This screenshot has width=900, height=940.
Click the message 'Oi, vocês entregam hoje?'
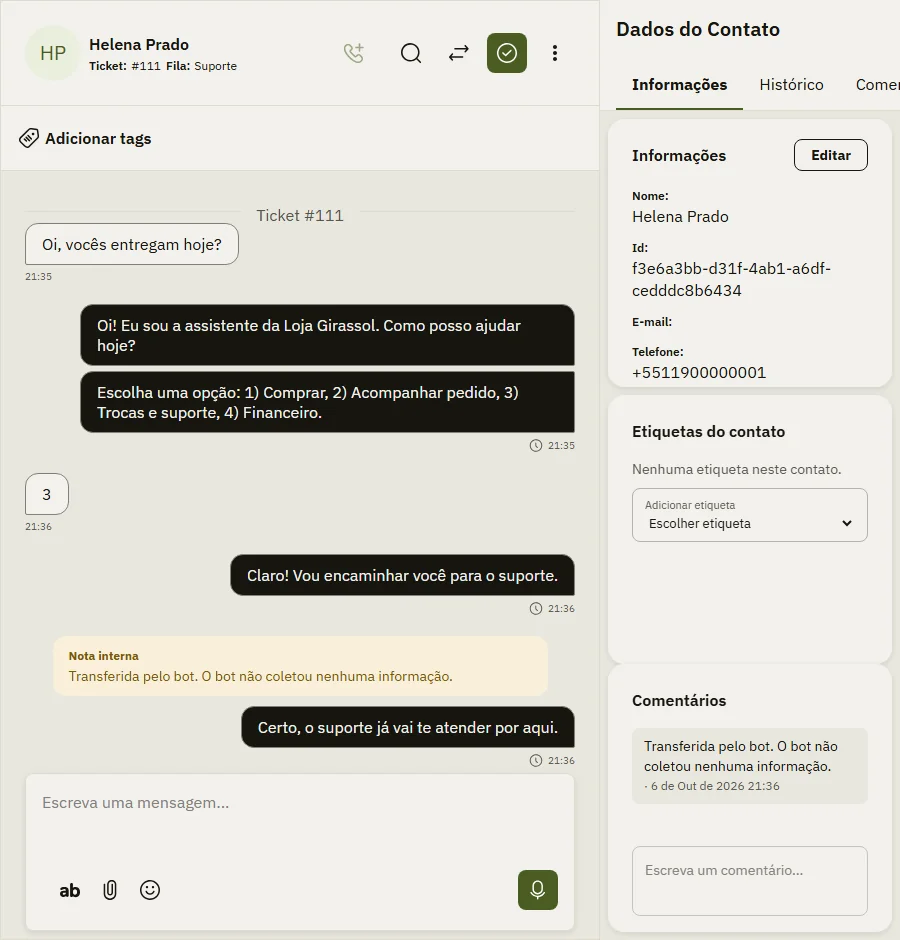point(132,245)
